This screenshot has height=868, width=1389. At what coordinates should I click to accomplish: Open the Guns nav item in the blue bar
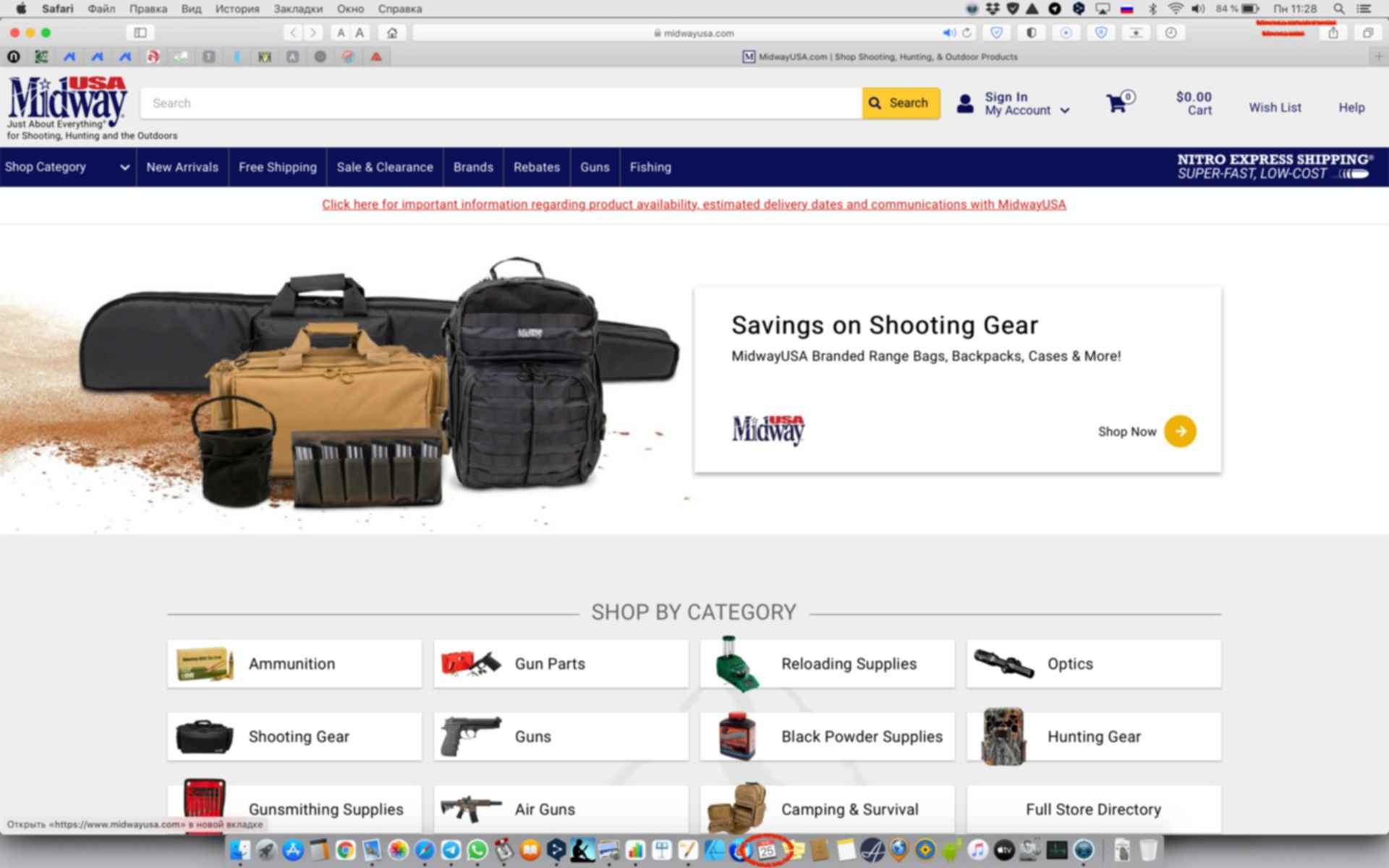[x=595, y=167]
